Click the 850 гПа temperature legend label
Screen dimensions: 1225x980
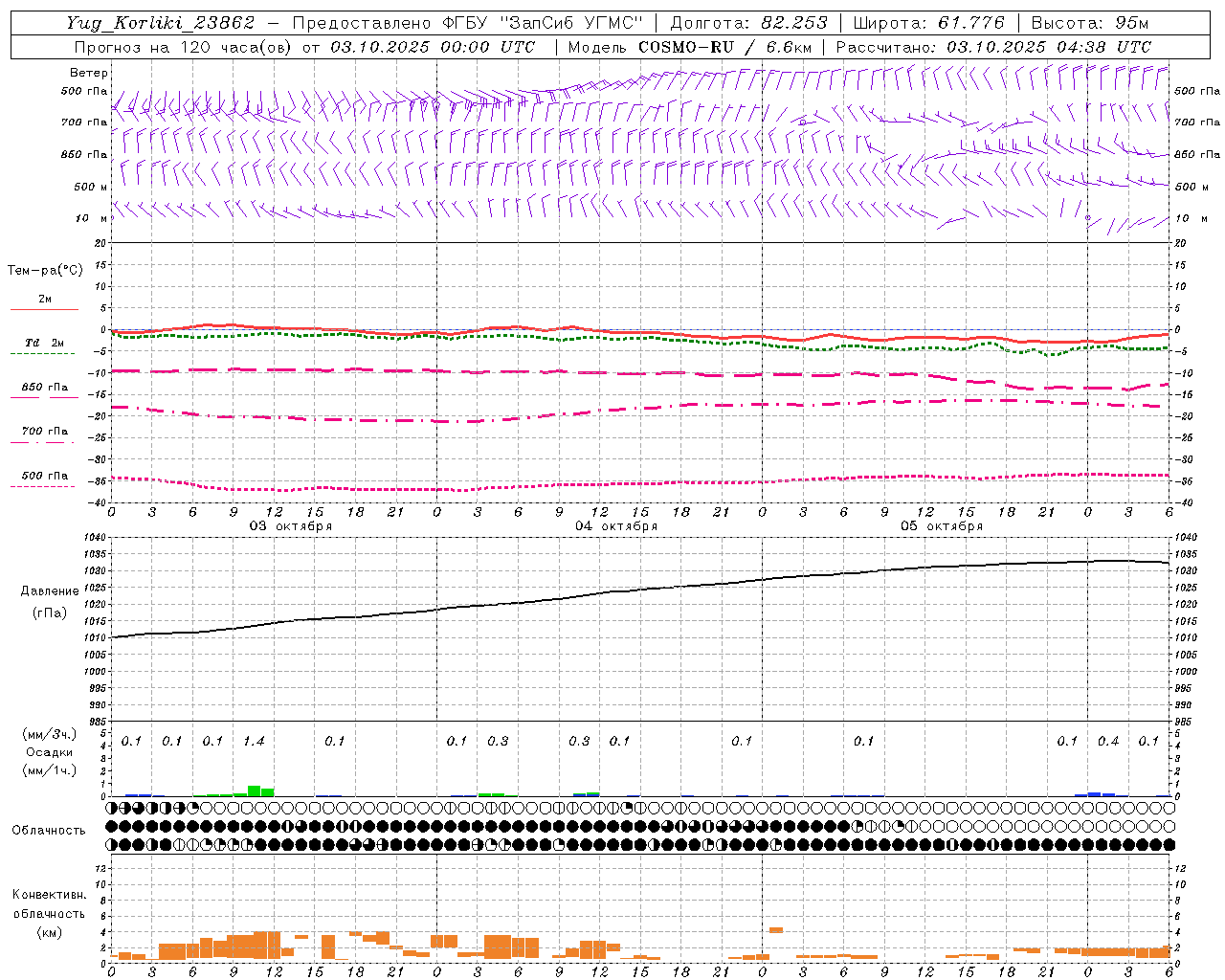coord(45,388)
